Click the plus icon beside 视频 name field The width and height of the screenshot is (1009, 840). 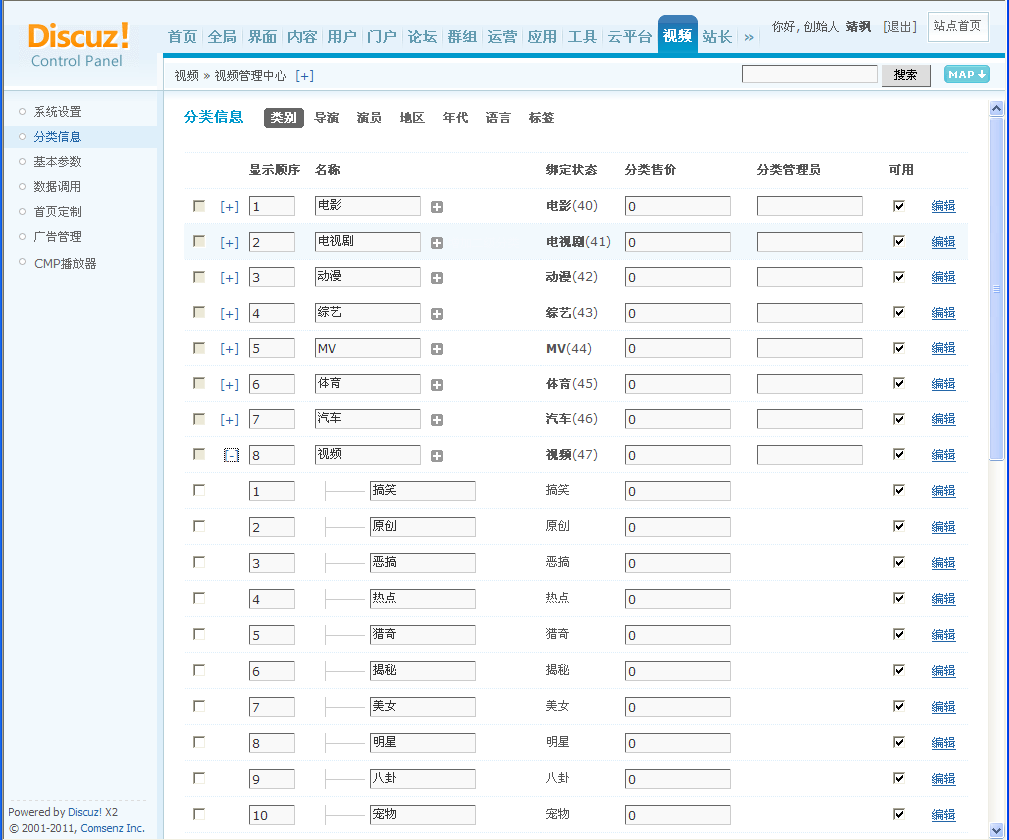[x=437, y=456]
